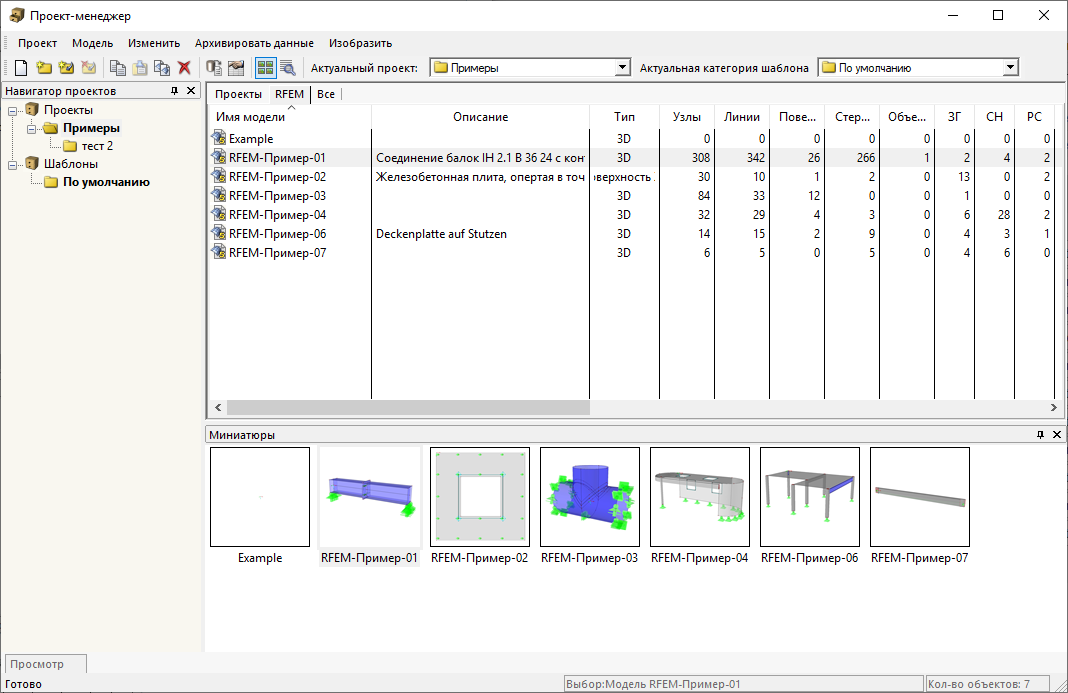
Task: Open the Актуальная категория шаблона dropdown
Action: click(1010, 67)
